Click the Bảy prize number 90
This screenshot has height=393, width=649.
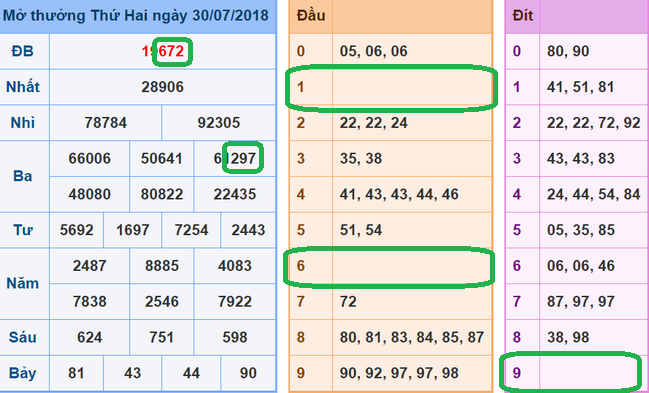248,373
